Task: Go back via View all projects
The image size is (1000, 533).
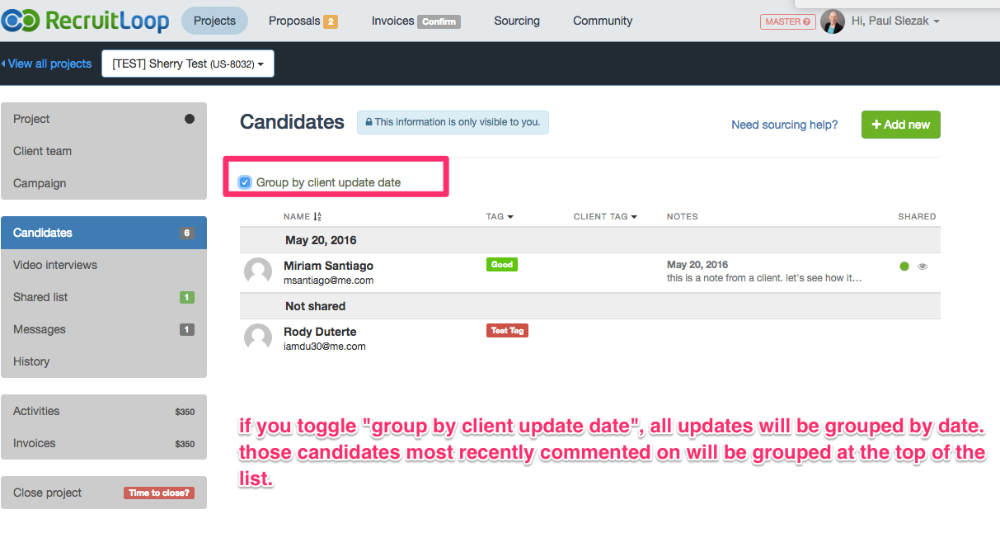Action: [47, 64]
